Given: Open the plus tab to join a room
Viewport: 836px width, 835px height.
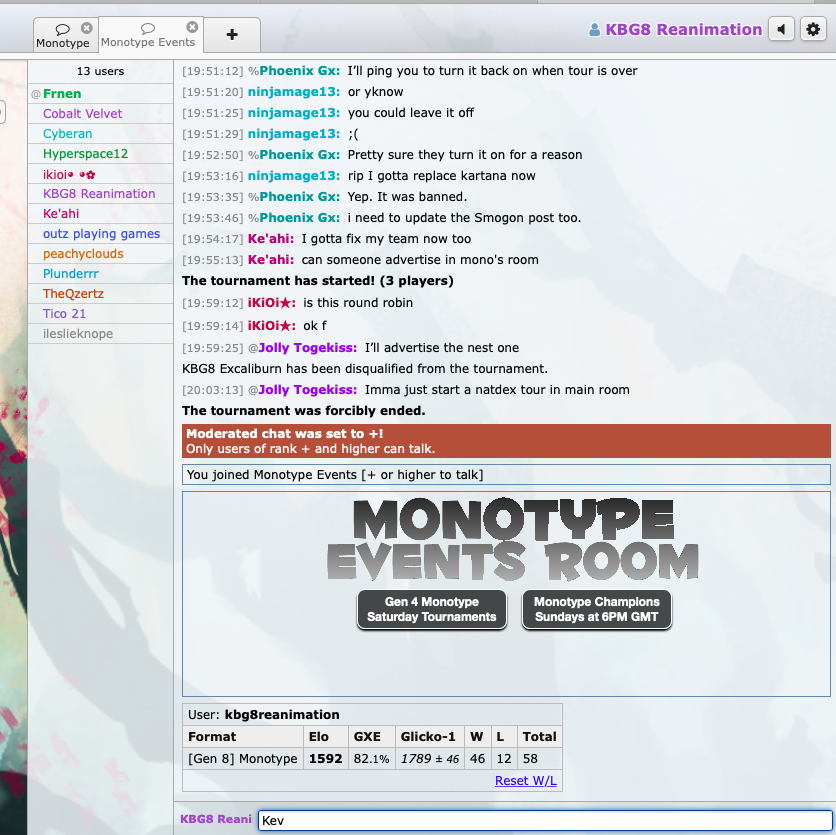Looking at the screenshot, I should tap(232, 35).
